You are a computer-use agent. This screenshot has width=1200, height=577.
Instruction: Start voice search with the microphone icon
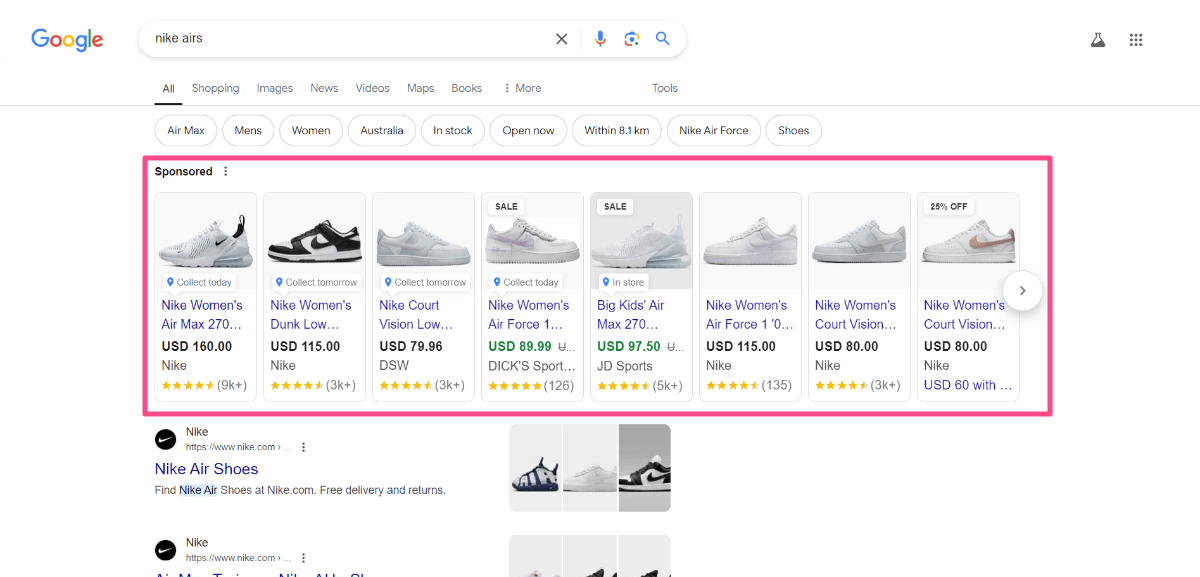pos(600,39)
